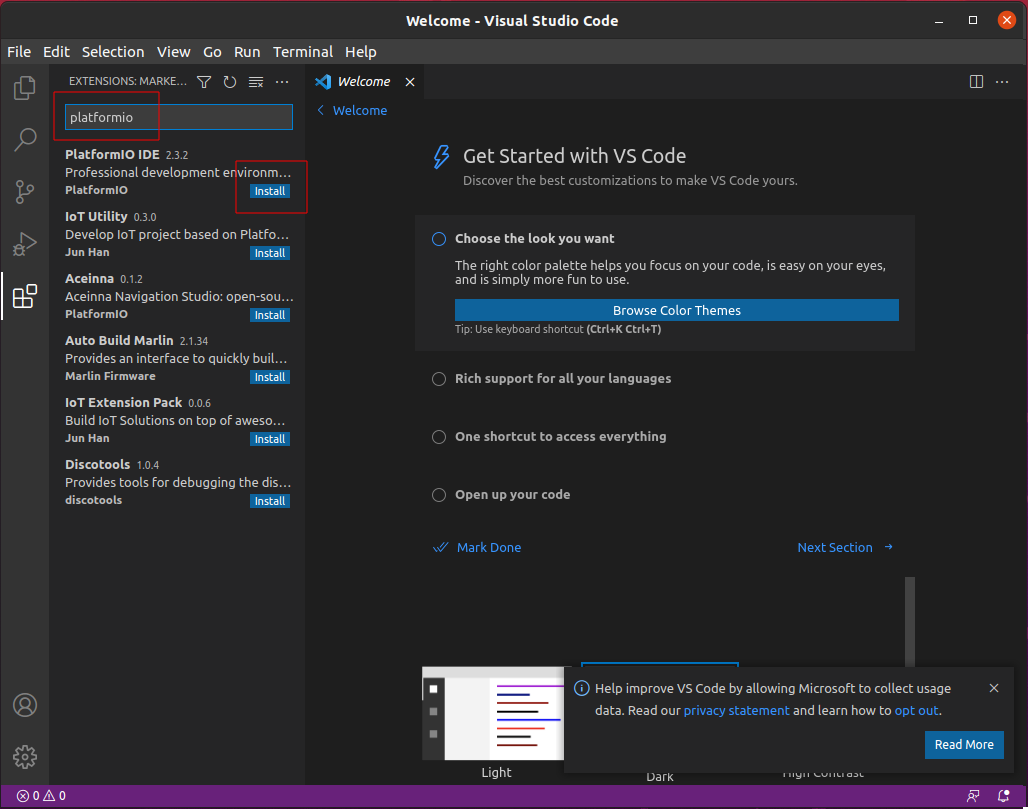Viewport: 1028px width, 809px height.
Task: Open the Run menu
Action: click(x=247, y=52)
